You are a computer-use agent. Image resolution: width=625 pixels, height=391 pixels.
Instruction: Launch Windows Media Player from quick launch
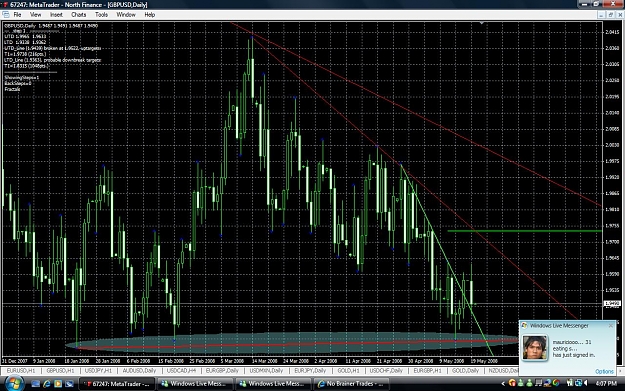(58, 384)
